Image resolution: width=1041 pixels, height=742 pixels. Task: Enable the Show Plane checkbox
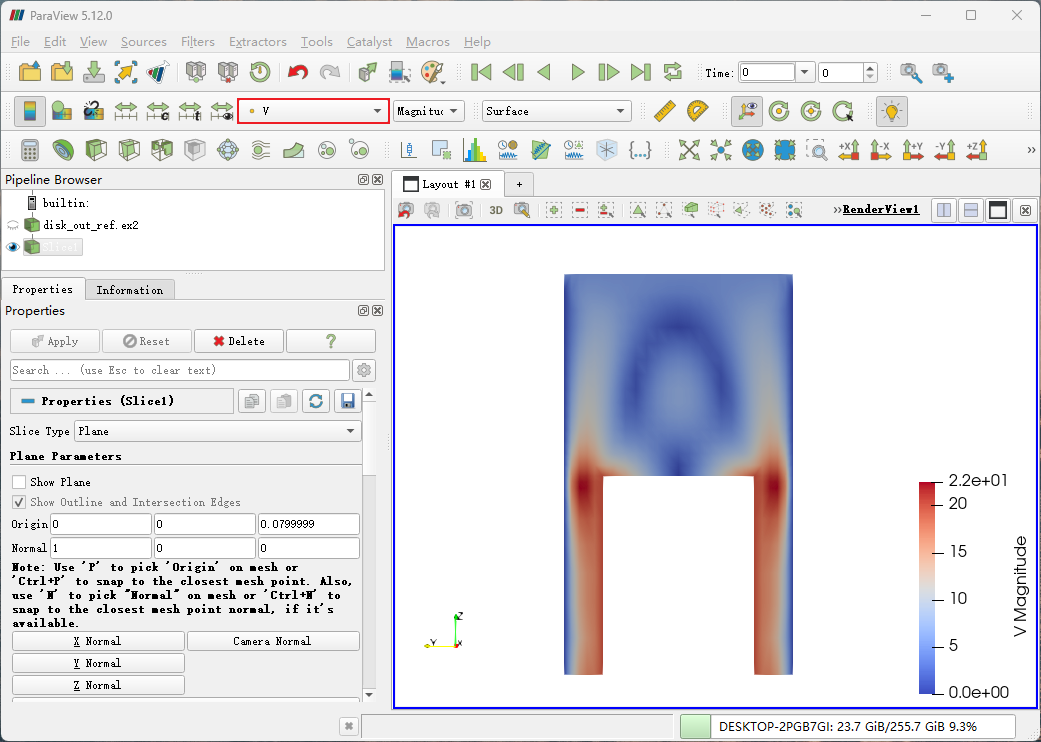(x=19, y=482)
